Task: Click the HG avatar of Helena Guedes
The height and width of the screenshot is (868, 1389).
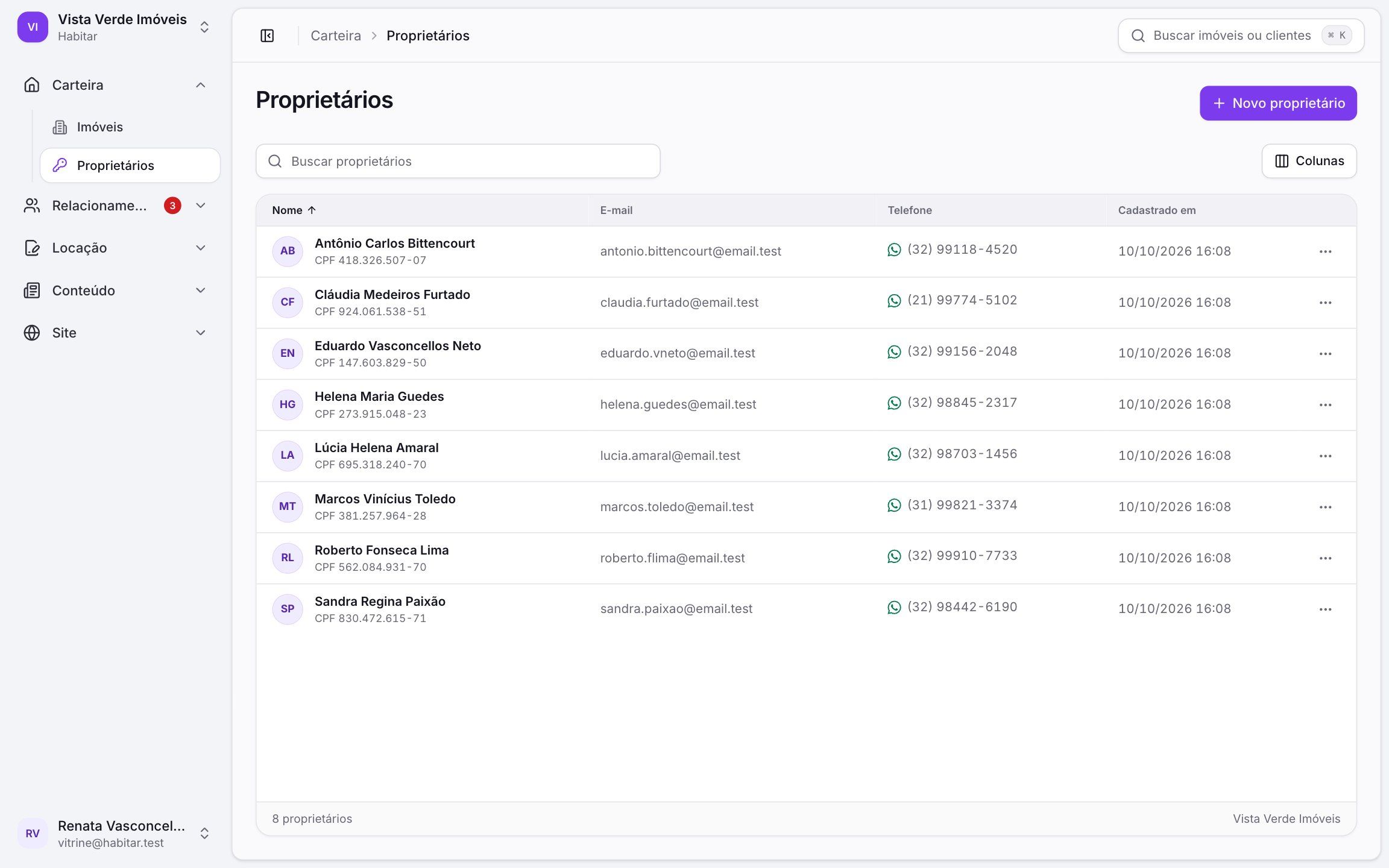Action: click(x=288, y=404)
